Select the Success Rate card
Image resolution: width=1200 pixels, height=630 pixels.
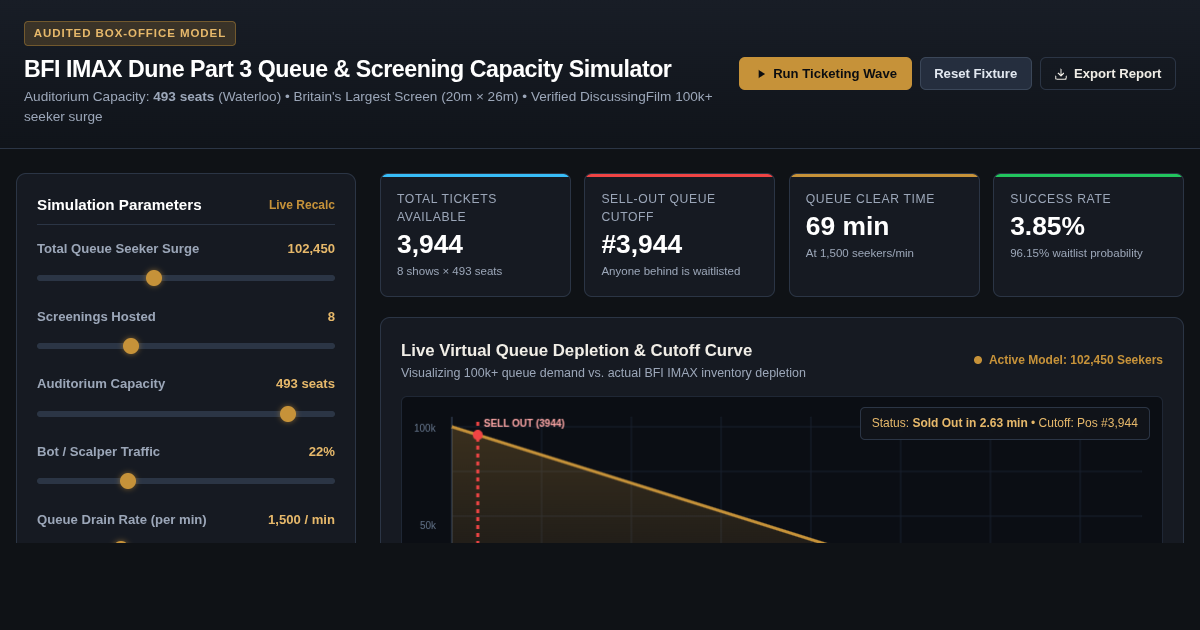(x=1088, y=235)
